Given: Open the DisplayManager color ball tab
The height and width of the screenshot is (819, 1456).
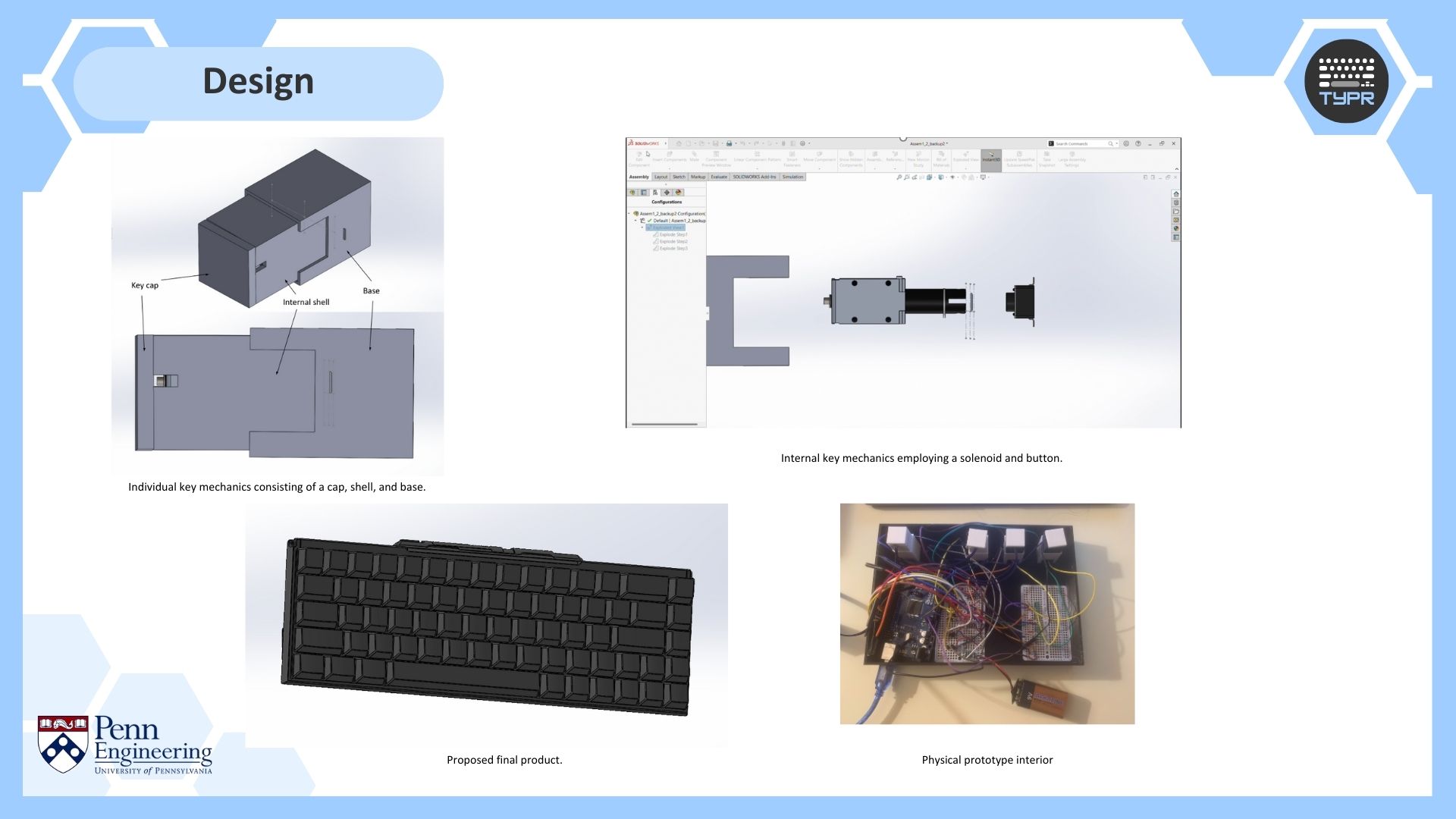Looking at the screenshot, I should (679, 193).
